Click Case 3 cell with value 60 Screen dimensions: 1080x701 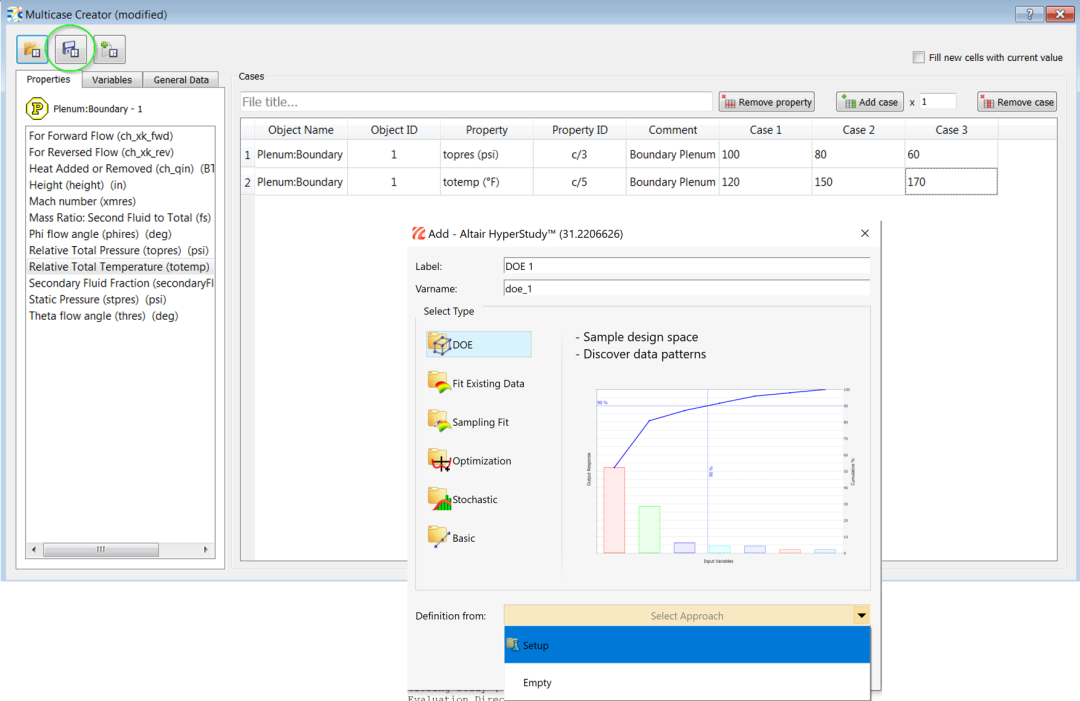951,154
